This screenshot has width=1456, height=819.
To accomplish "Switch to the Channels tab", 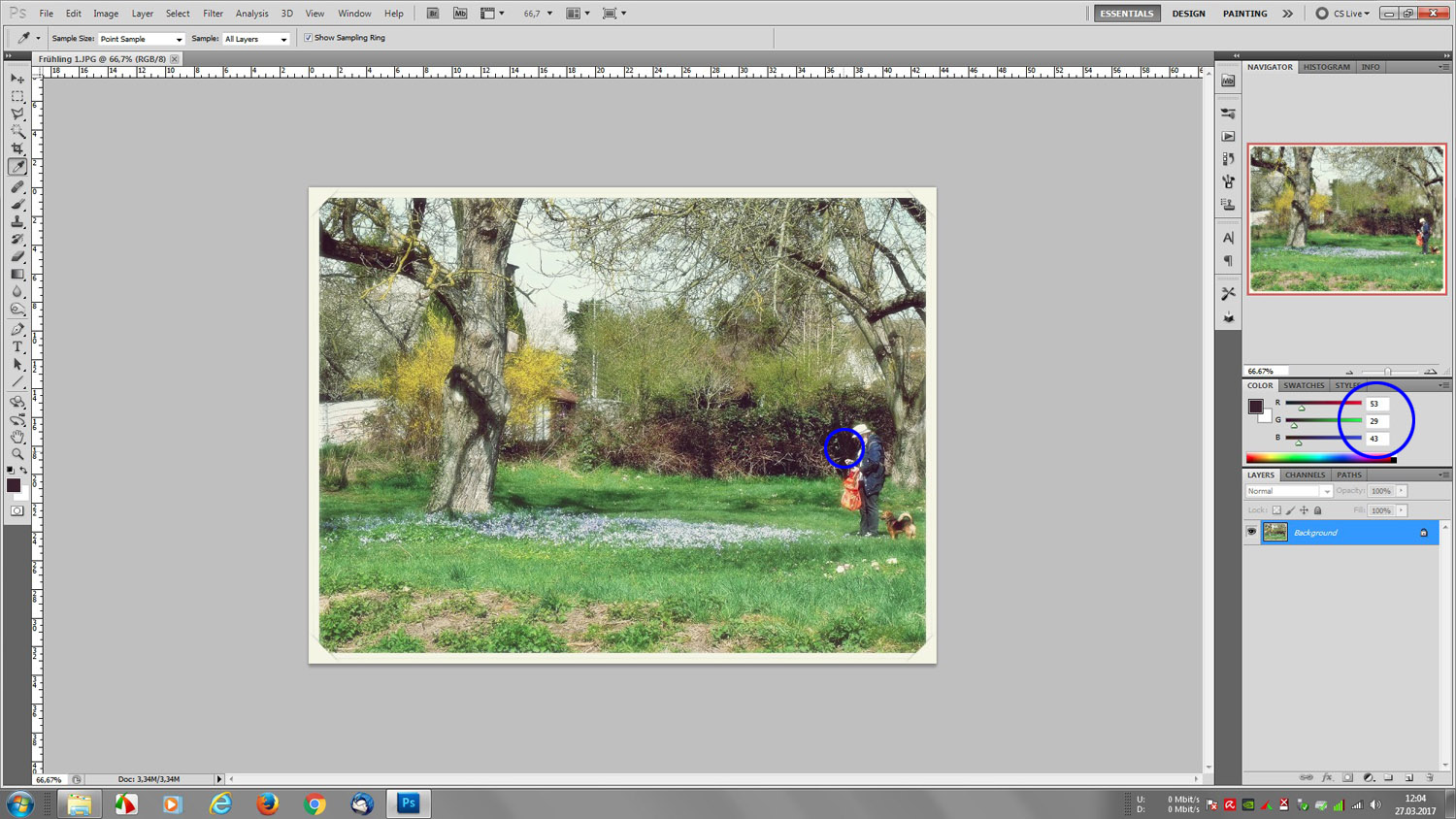I will 1305,475.
